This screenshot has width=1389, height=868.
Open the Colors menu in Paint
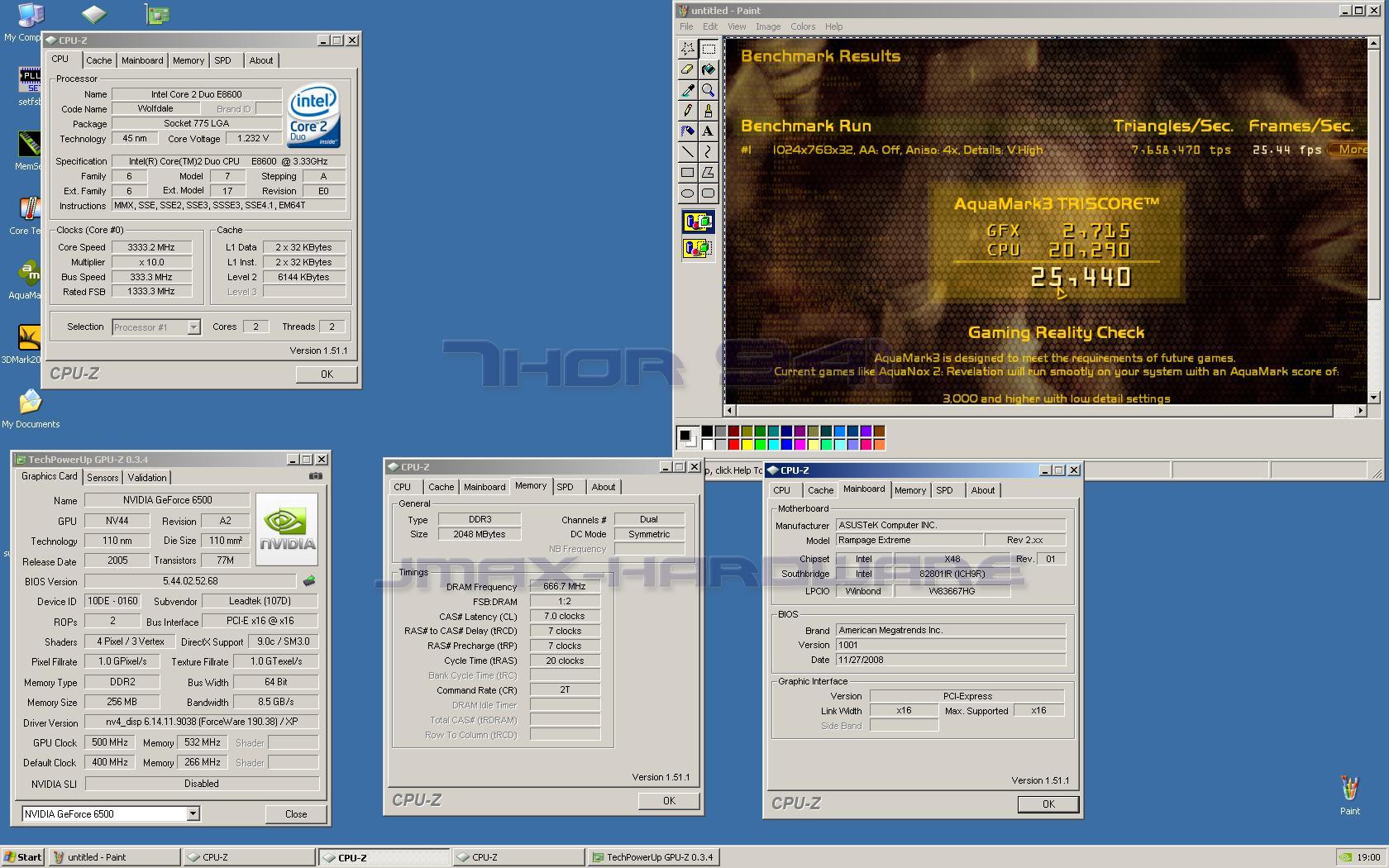[803, 26]
